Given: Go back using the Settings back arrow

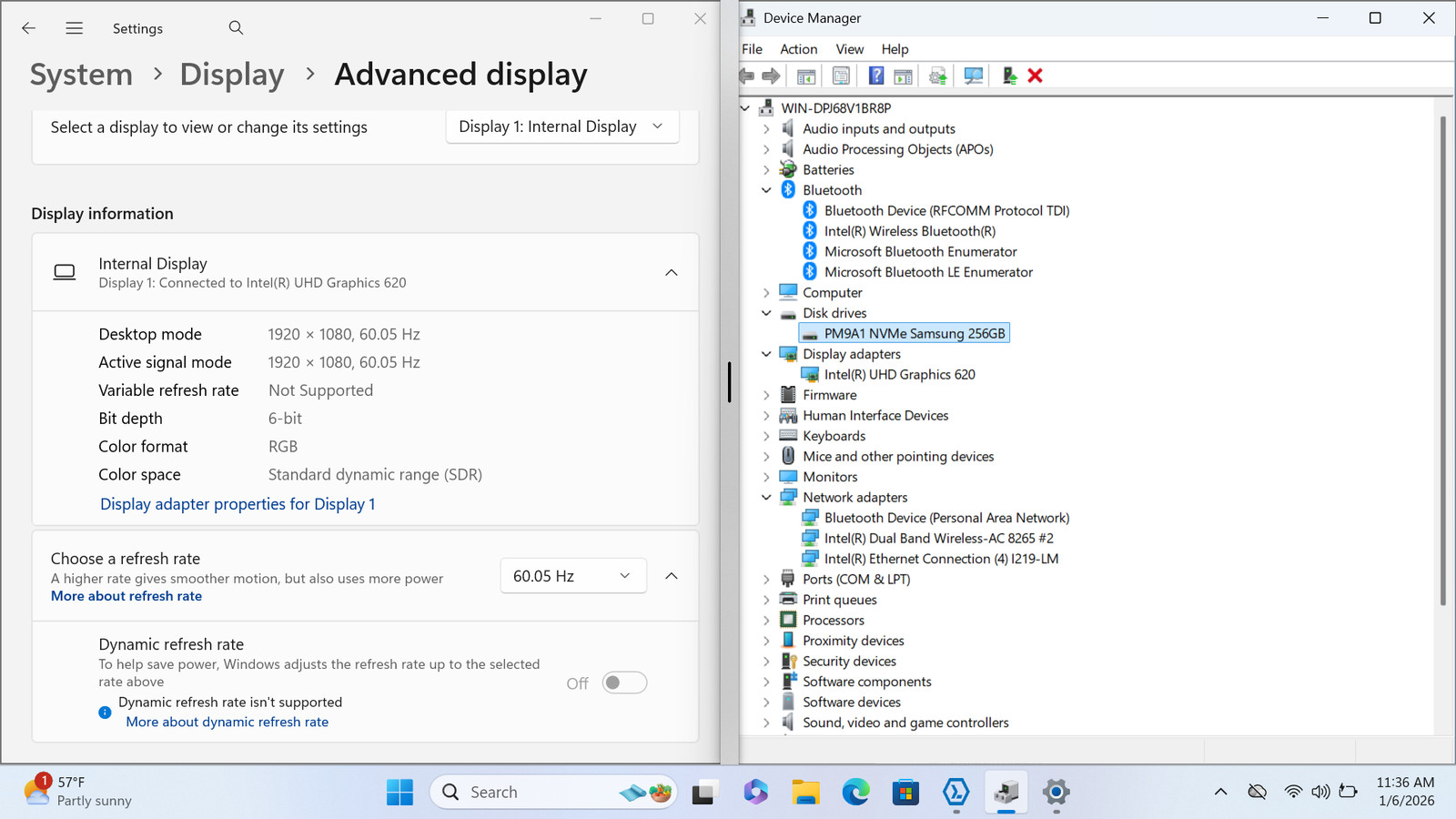Looking at the screenshot, I should (x=29, y=28).
